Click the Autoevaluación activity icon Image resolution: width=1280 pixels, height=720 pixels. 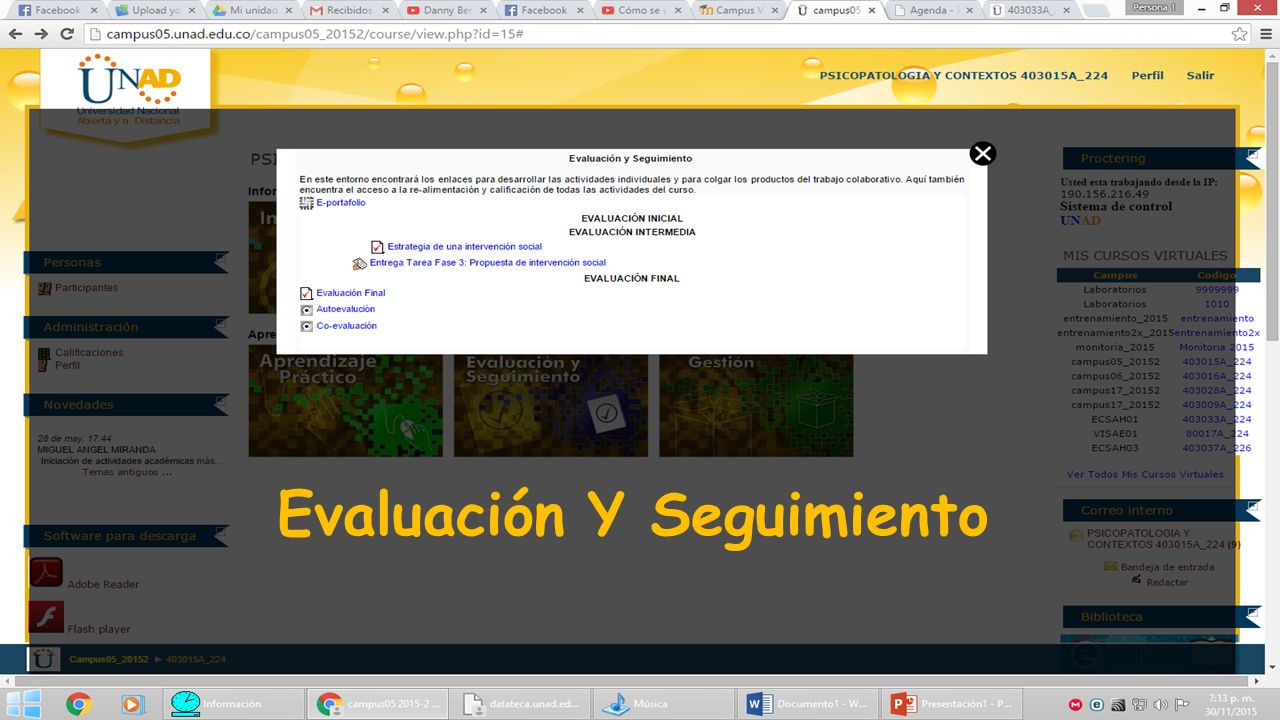pos(306,310)
